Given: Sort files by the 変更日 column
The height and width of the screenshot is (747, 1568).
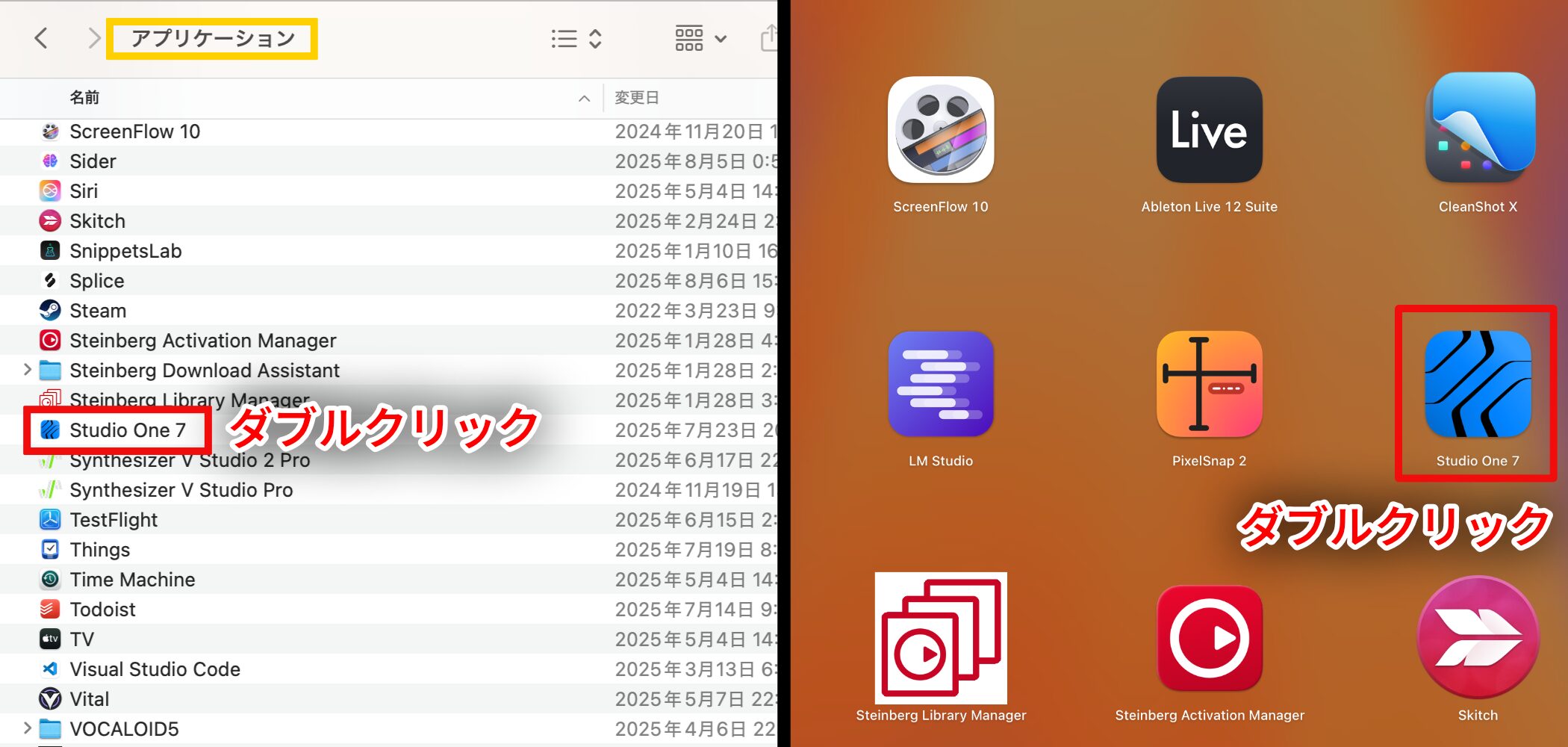Looking at the screenshot, I should pos(636,98).
